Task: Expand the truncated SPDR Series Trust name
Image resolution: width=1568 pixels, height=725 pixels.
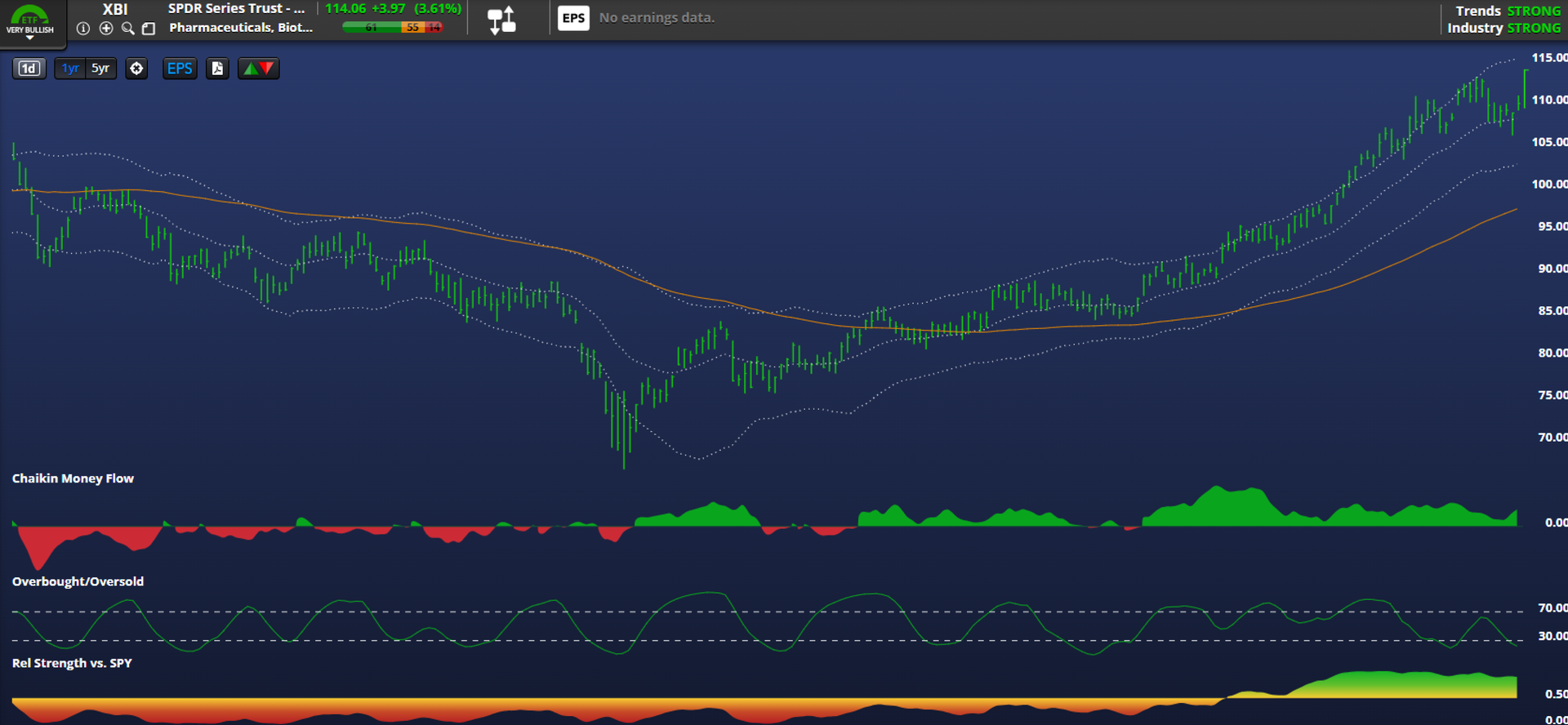Action: click(x=236, y=9)
